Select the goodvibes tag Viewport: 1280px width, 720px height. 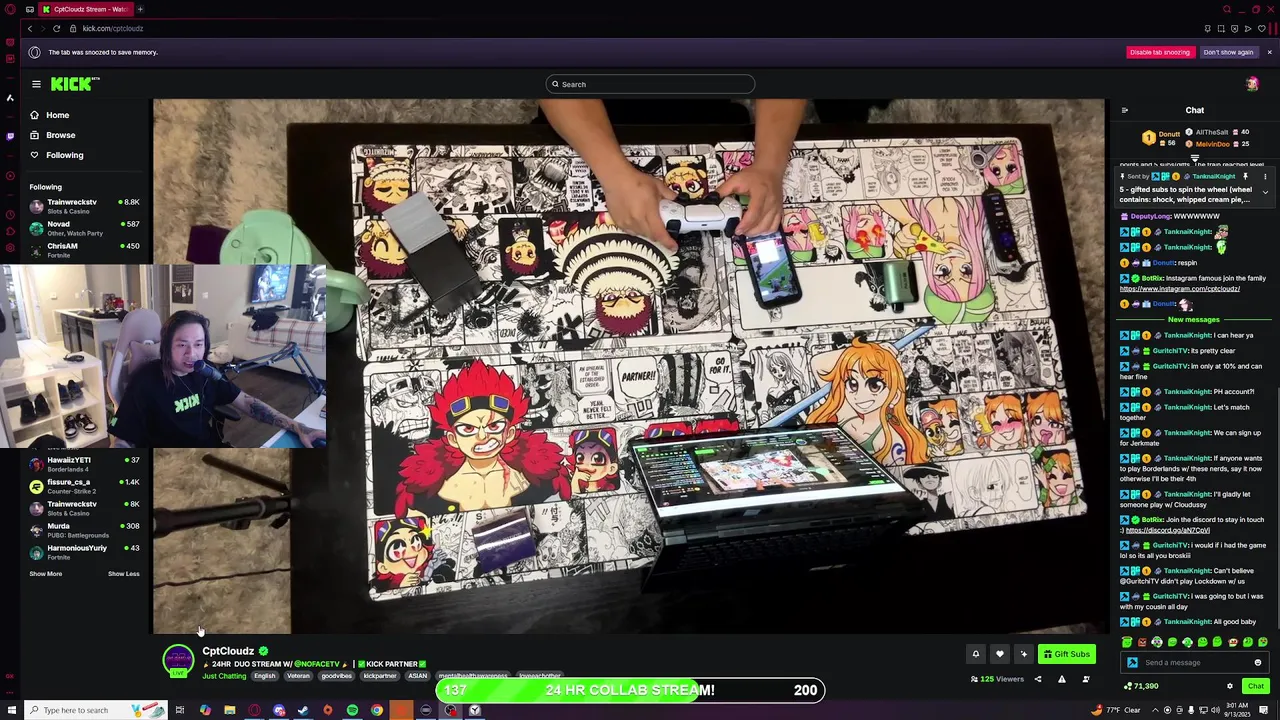pyautogui.click(x=336, y=677)
